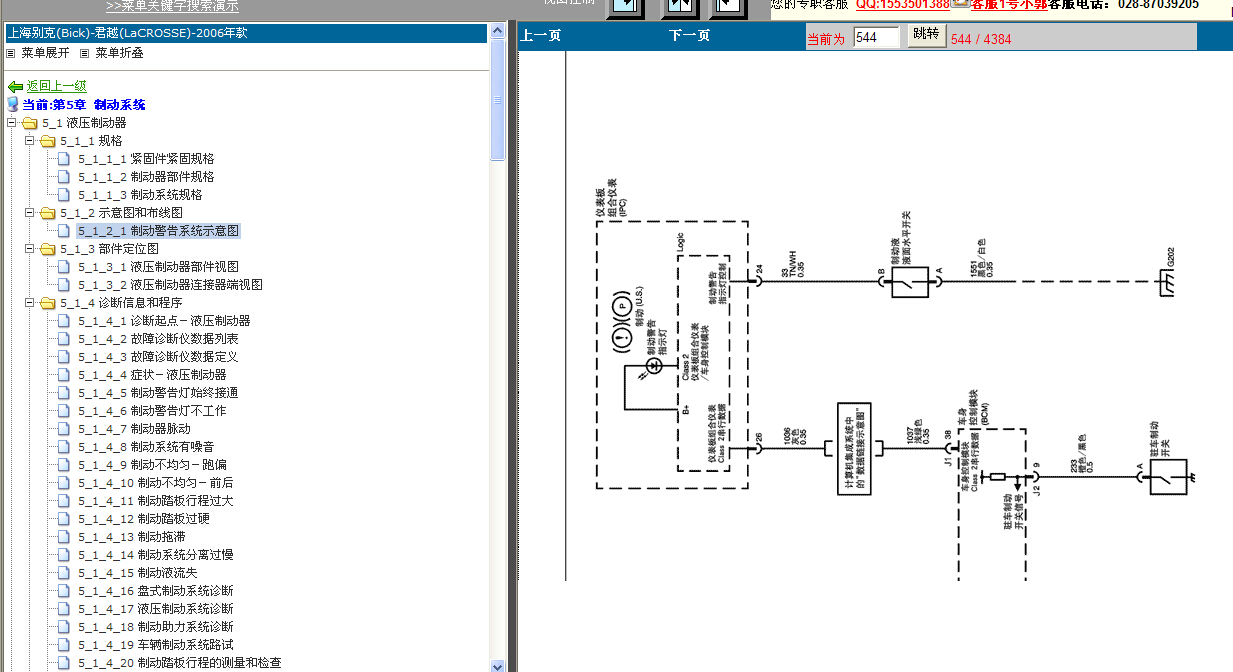The height and width of the screenshot is (672, 1233).
Task: Click the page icon of 5_1_2_1 制动警告系统示意图
Action: tap(65, 231)
